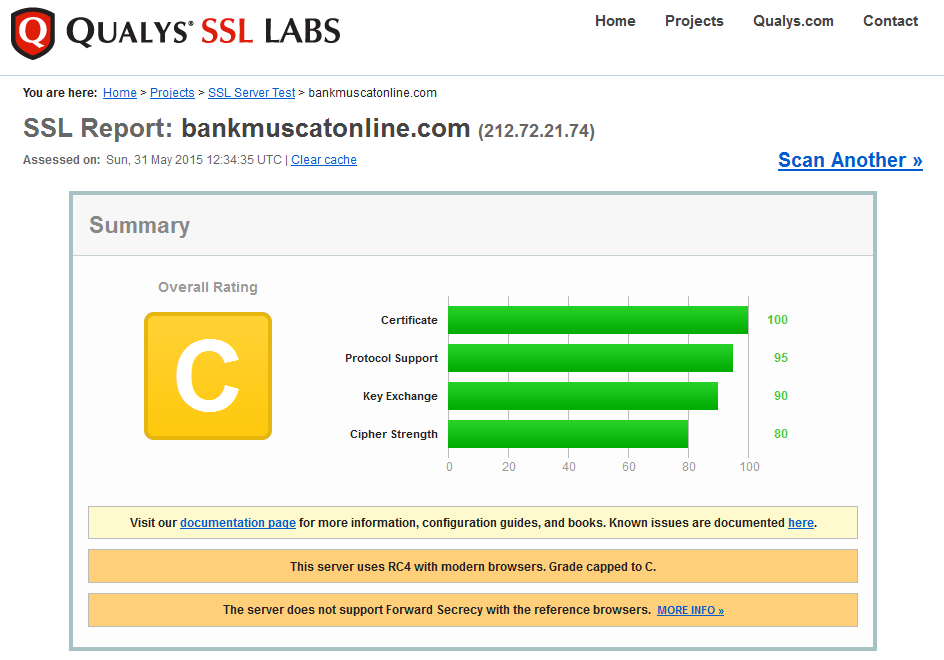
Task: Click the Cipher Strength score bar
Action: [x=568, y=434]
